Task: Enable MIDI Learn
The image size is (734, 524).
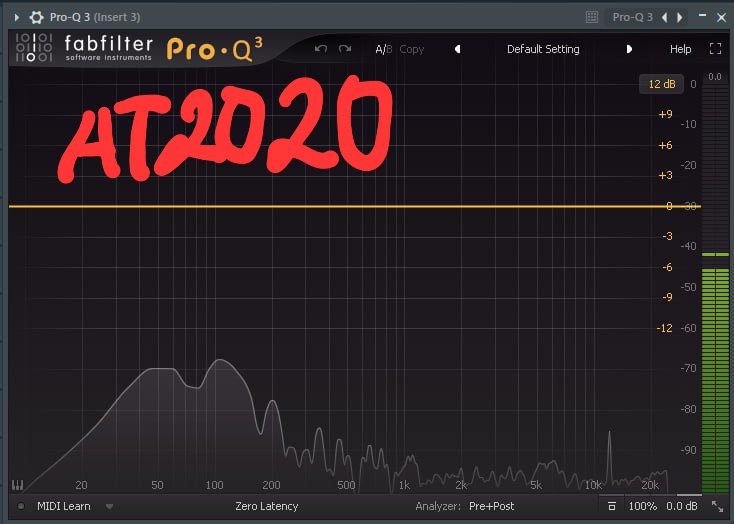Action: 63,506
